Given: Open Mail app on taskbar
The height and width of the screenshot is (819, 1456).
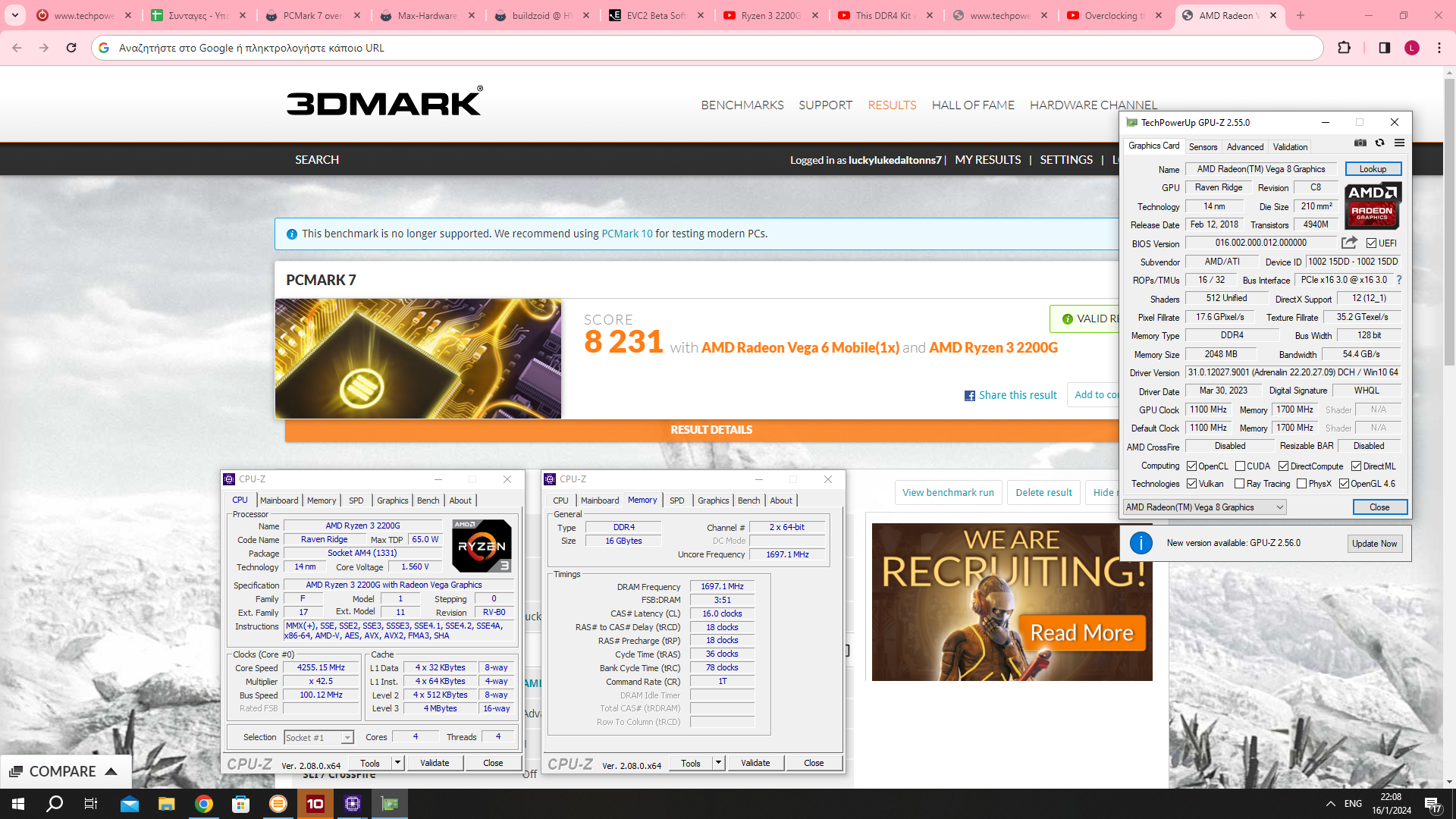Looking at the screenshot, I should (x=130, y=804).
